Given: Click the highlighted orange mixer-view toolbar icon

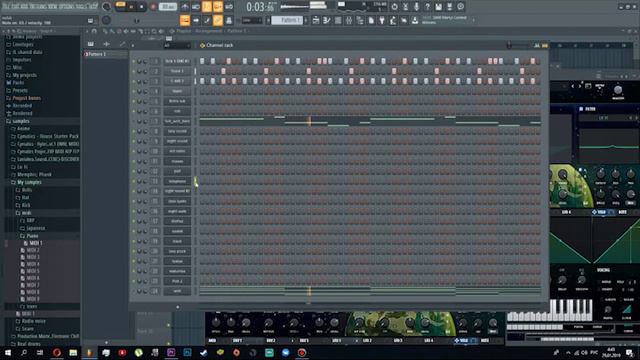Looking at the screenshot, I should pyautogui.click(x=218, y=20).
